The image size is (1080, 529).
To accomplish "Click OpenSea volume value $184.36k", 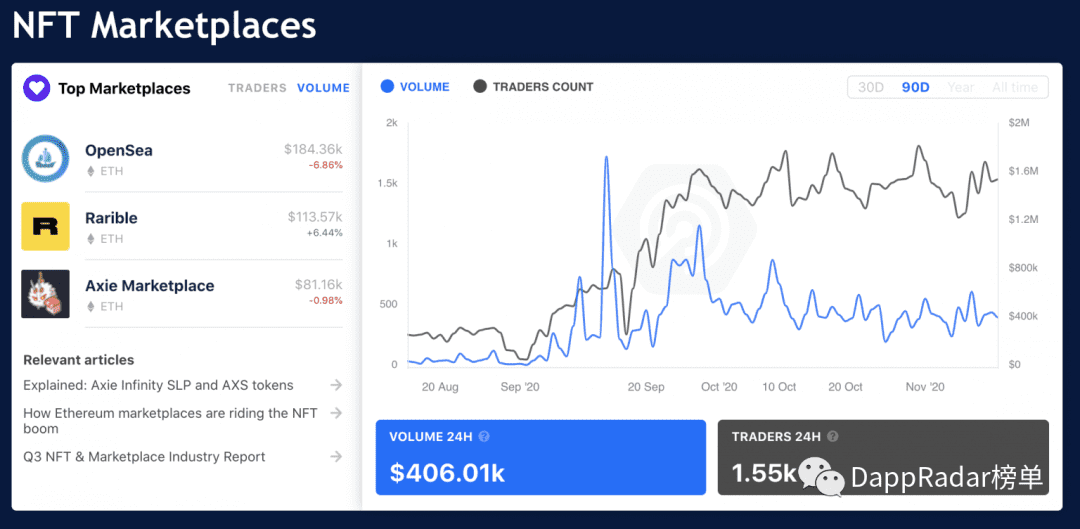I will [x=313, y=149].
